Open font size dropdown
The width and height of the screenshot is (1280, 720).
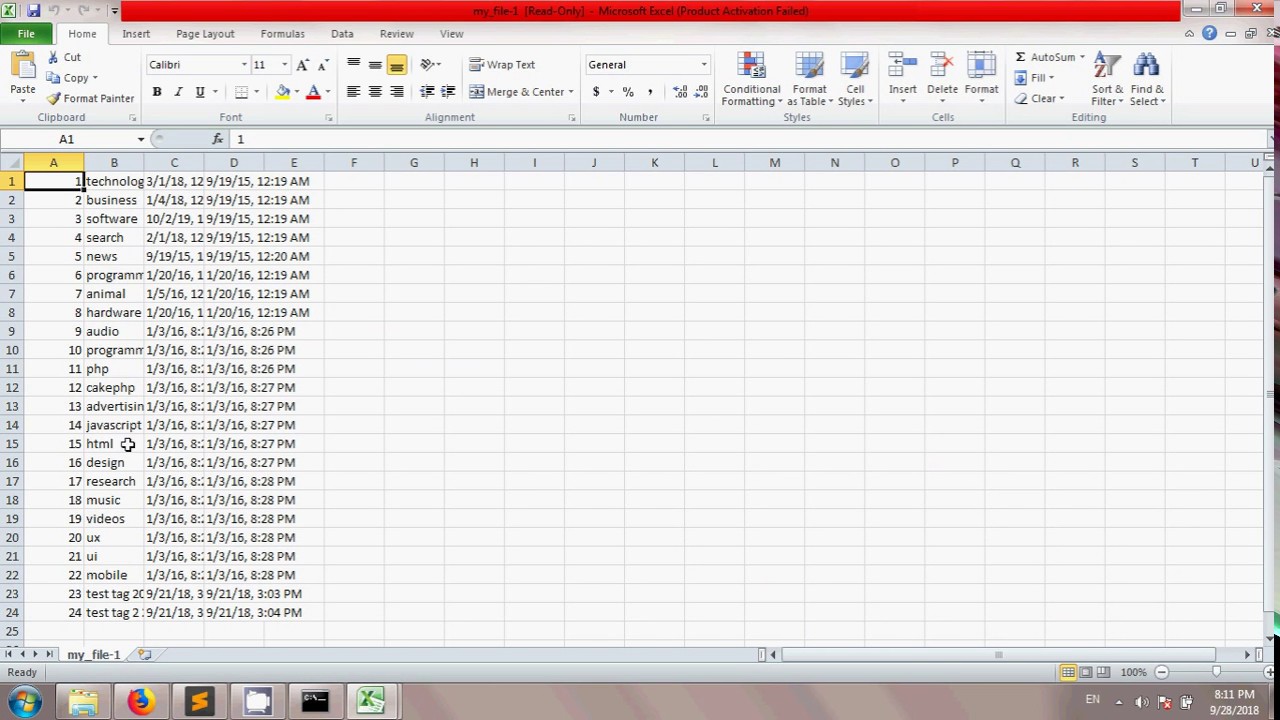click(x=284, y=65)
